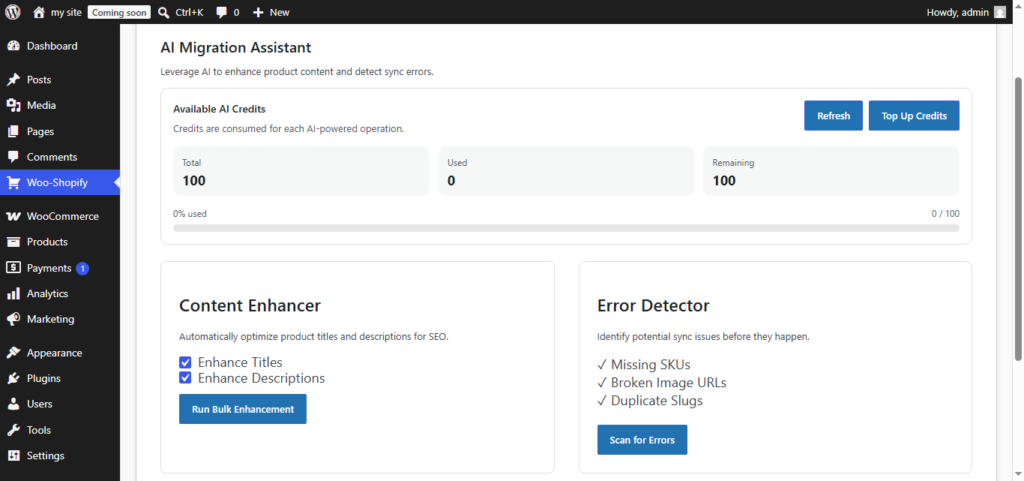
Task: Open the WooCommerce menu label
Action: (63, 217)
